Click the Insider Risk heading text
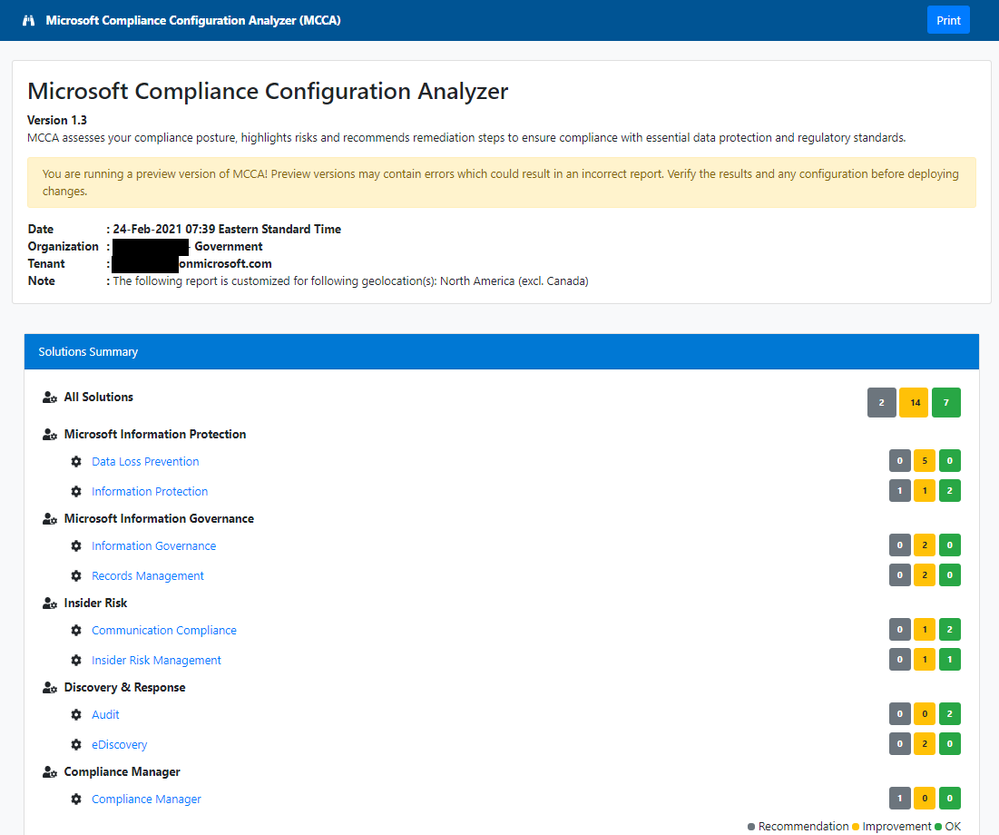Screen dimensions: 999x835 96,603
